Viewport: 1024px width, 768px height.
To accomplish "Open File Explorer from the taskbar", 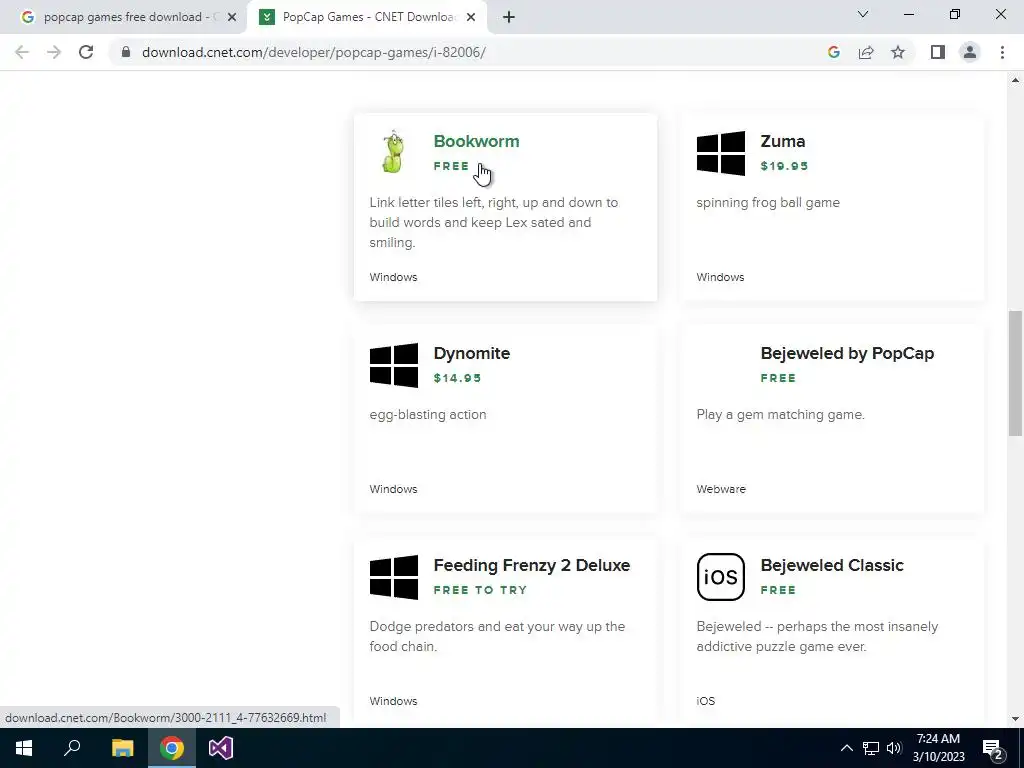I will (x=122, y=748).
